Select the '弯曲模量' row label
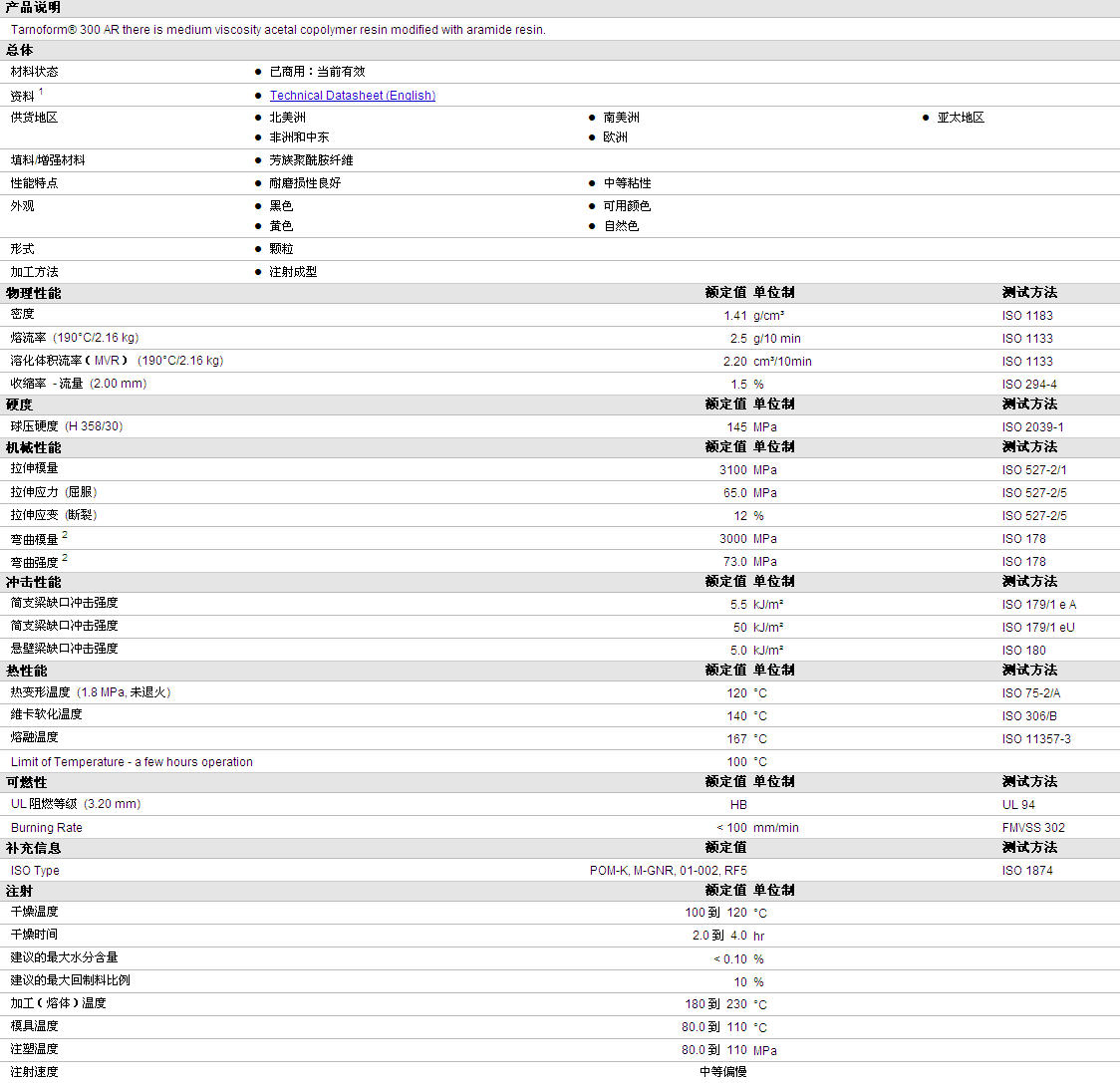Viewport: 1120px width, 1083px height. [34, 539]
